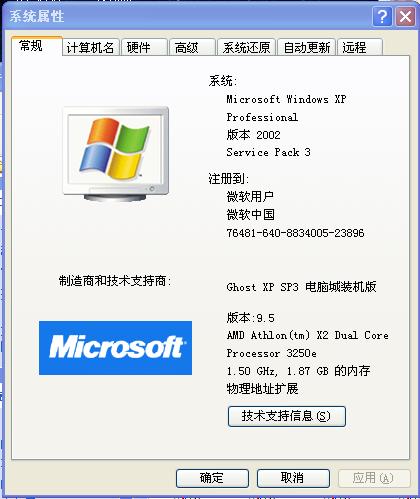This screenshot has height=499, width=420.
Task: Click the AMD Athlon X2 Dual Core text
Action: click(x=307, y=335)
